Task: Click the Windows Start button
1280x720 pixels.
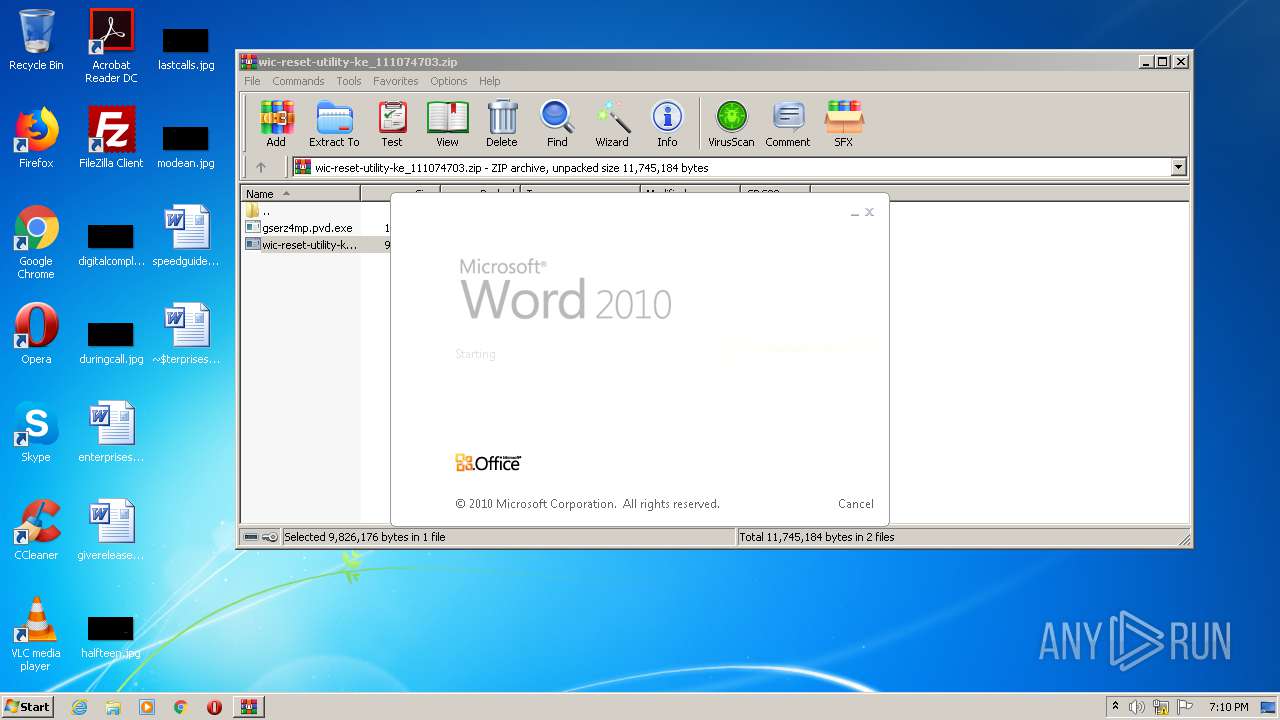Action: click(x=28, y=706)
